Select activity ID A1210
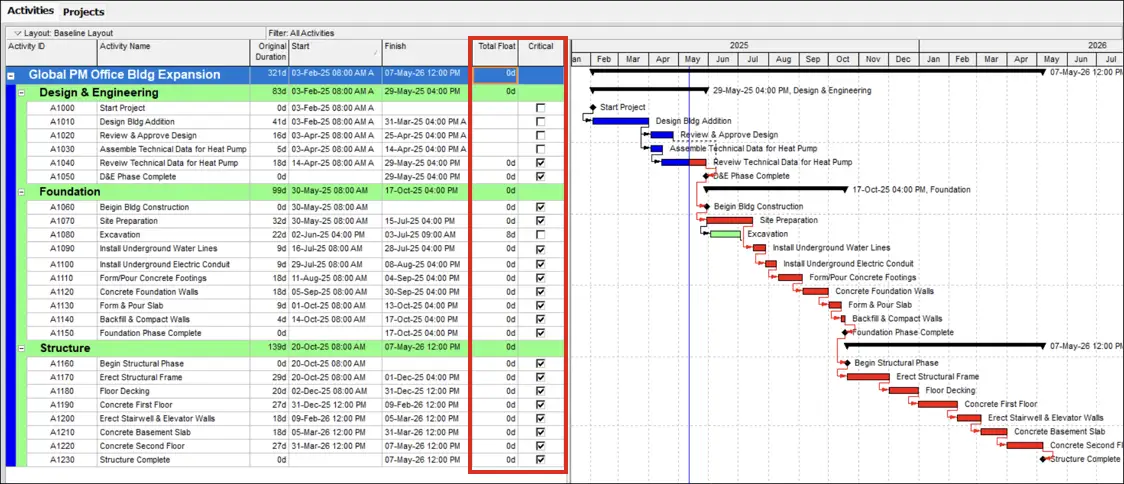 tap(62, 432)
